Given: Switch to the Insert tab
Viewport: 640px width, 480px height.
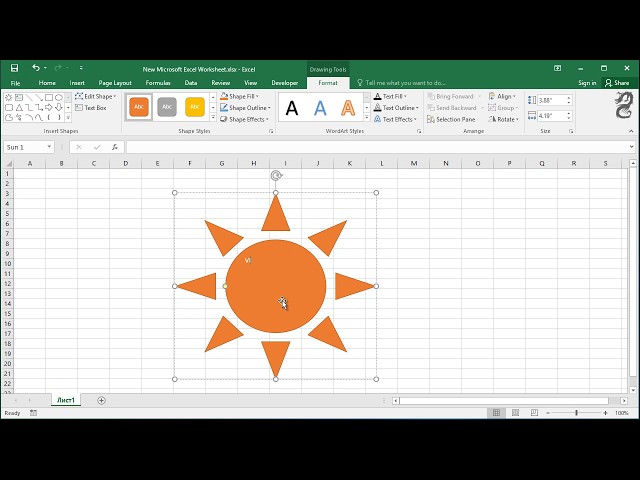Looking at the screenshot, I should [77, 83].
